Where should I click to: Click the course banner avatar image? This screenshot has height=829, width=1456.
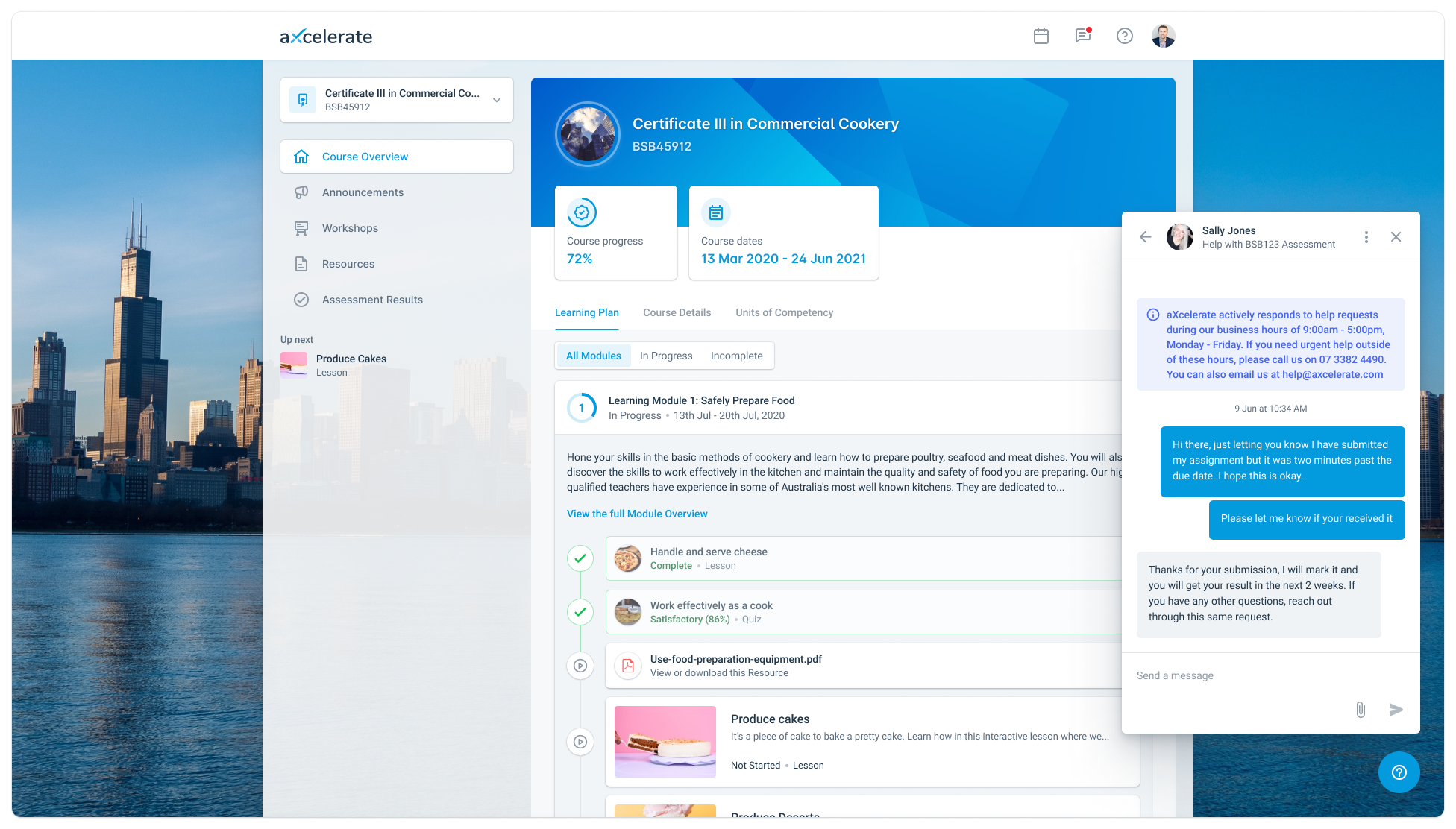pyautogui.click(x=588, y=134)
